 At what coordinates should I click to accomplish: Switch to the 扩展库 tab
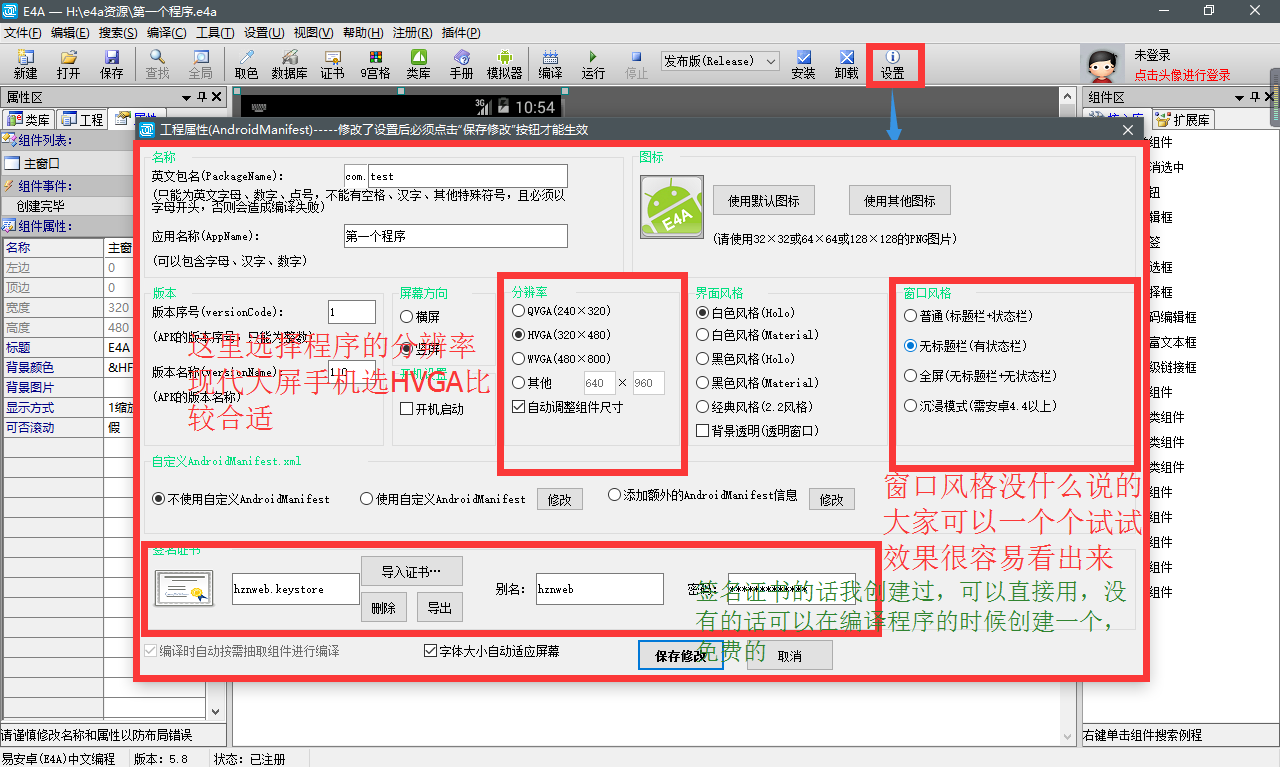(1183, 120)
